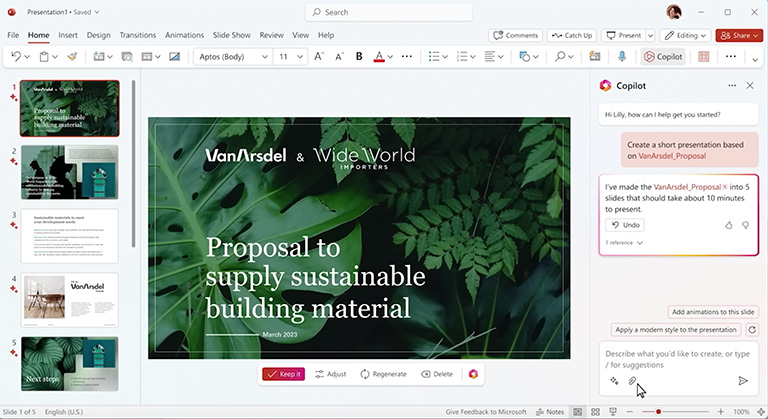Open Copilot from the ribbon
The image size is (768, 419).
pos(664,57)
